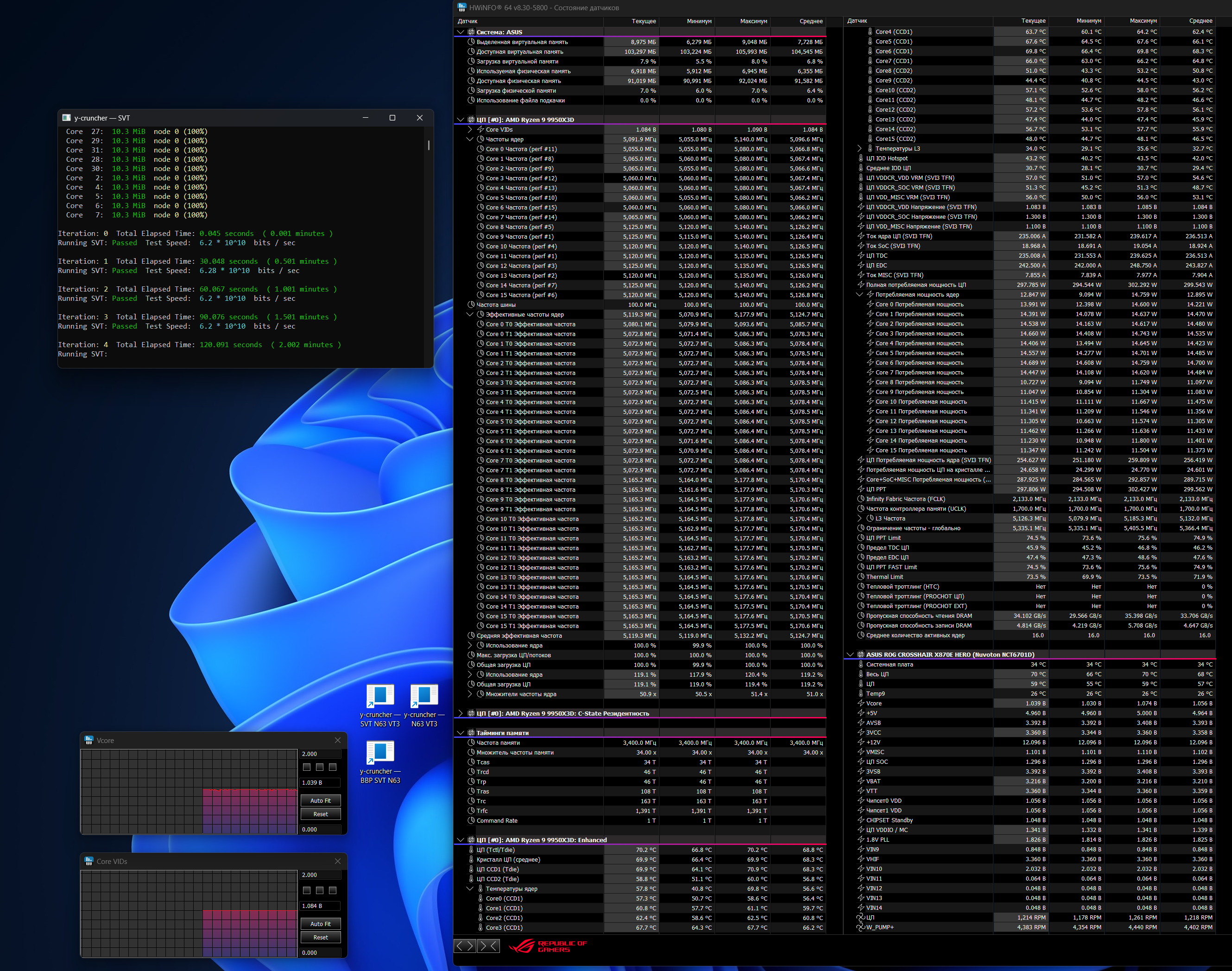1232x971 pixels.
Task: Expand the C-State Резидентность sensor group
Action: click(x=460, y=713)
